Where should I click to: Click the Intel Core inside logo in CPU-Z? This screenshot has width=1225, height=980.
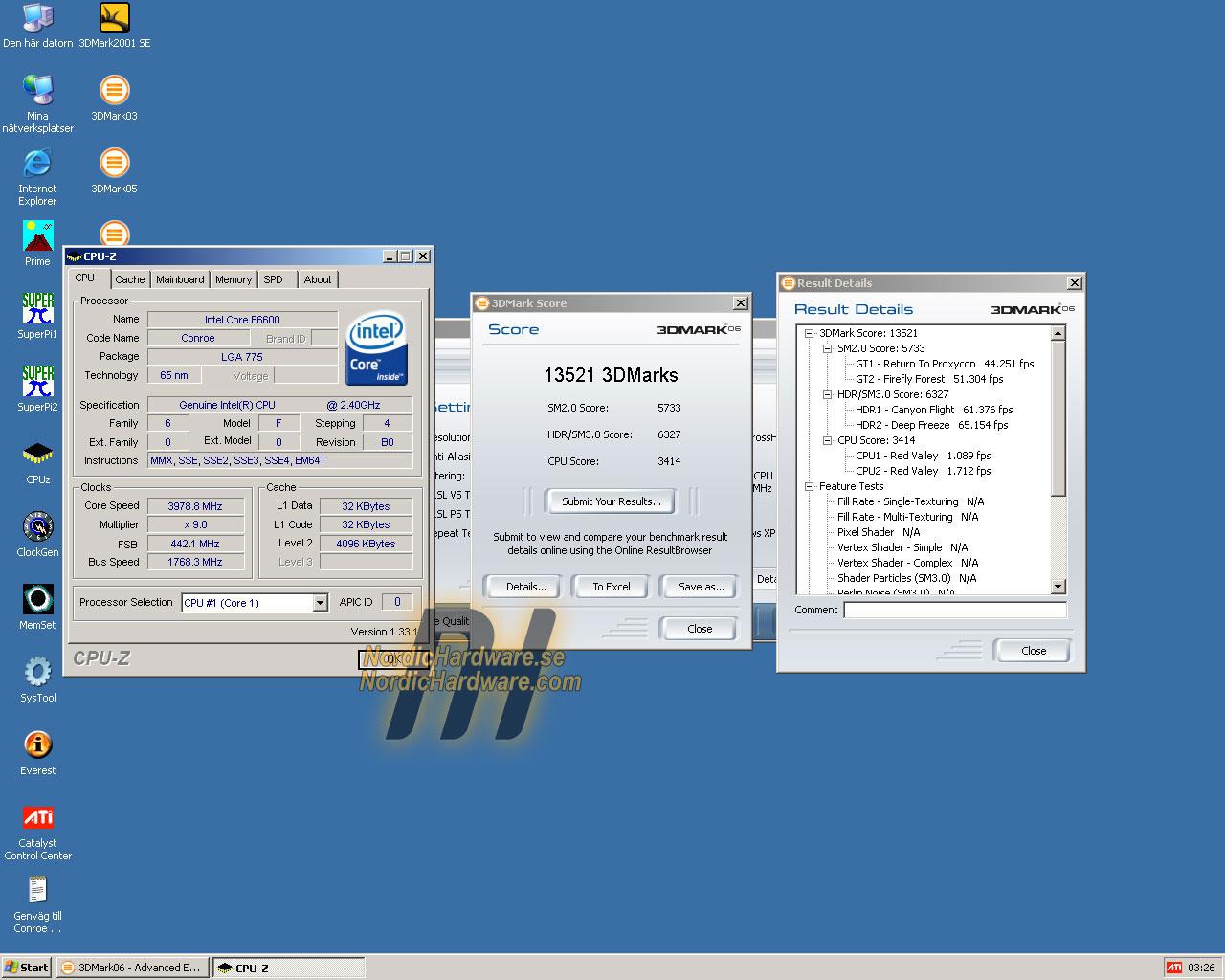tap(377, 348)
